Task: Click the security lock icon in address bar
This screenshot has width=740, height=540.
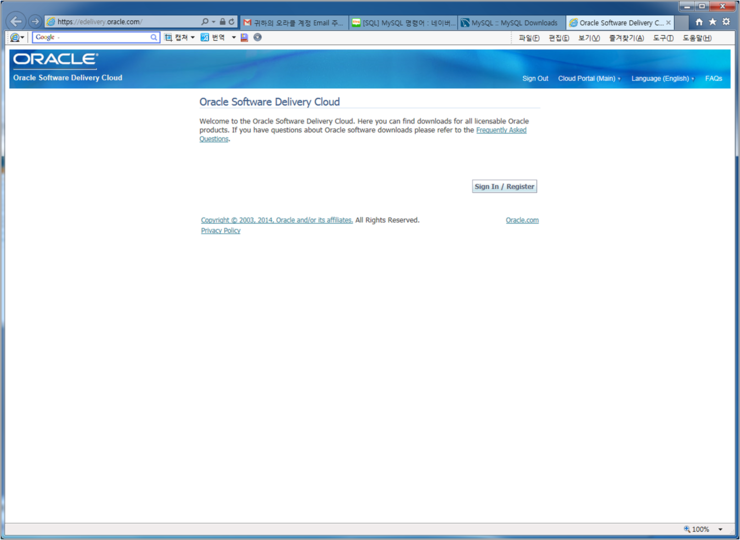Action: 222,22
